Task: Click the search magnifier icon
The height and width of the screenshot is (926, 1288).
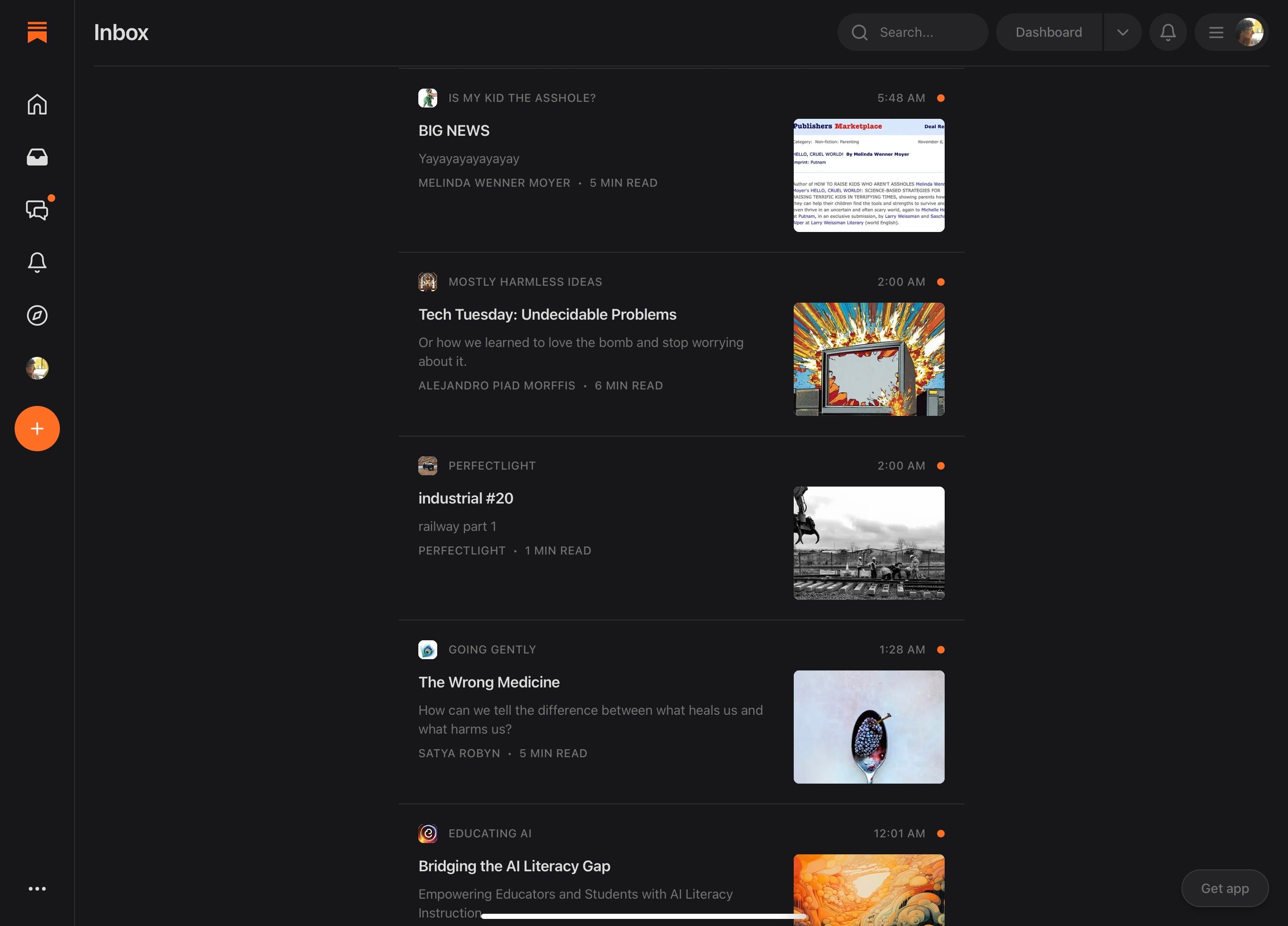Action: point(859,33)
